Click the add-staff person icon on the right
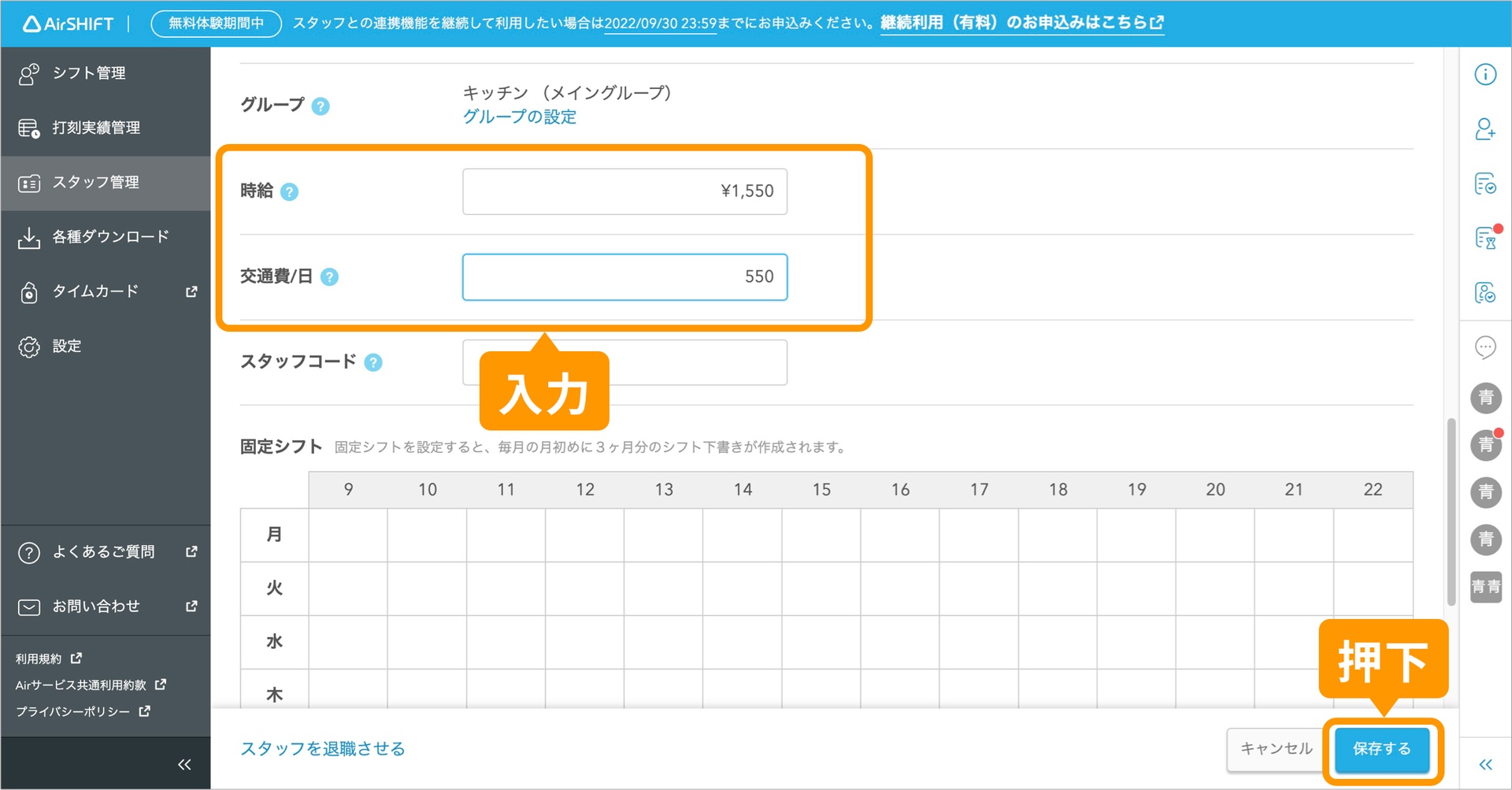Image resolution: width=1512 pixels, height=790 pixels. coord(1486,129)
